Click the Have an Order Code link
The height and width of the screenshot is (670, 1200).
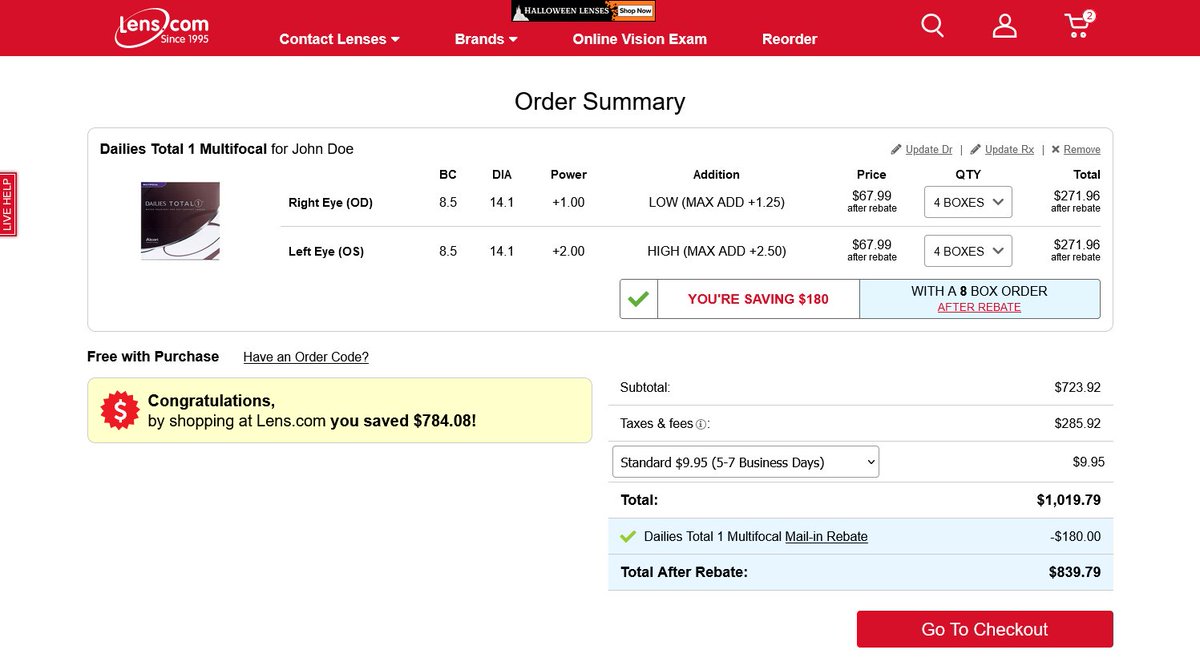(306, 357)
